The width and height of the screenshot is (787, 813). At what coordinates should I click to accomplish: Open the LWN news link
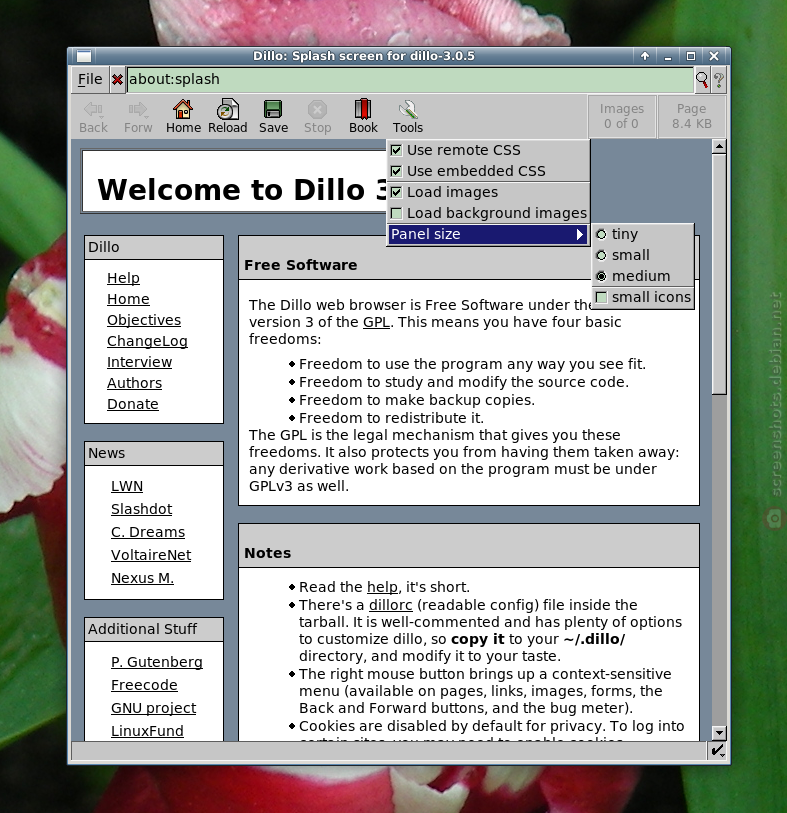tap(127, 486)
